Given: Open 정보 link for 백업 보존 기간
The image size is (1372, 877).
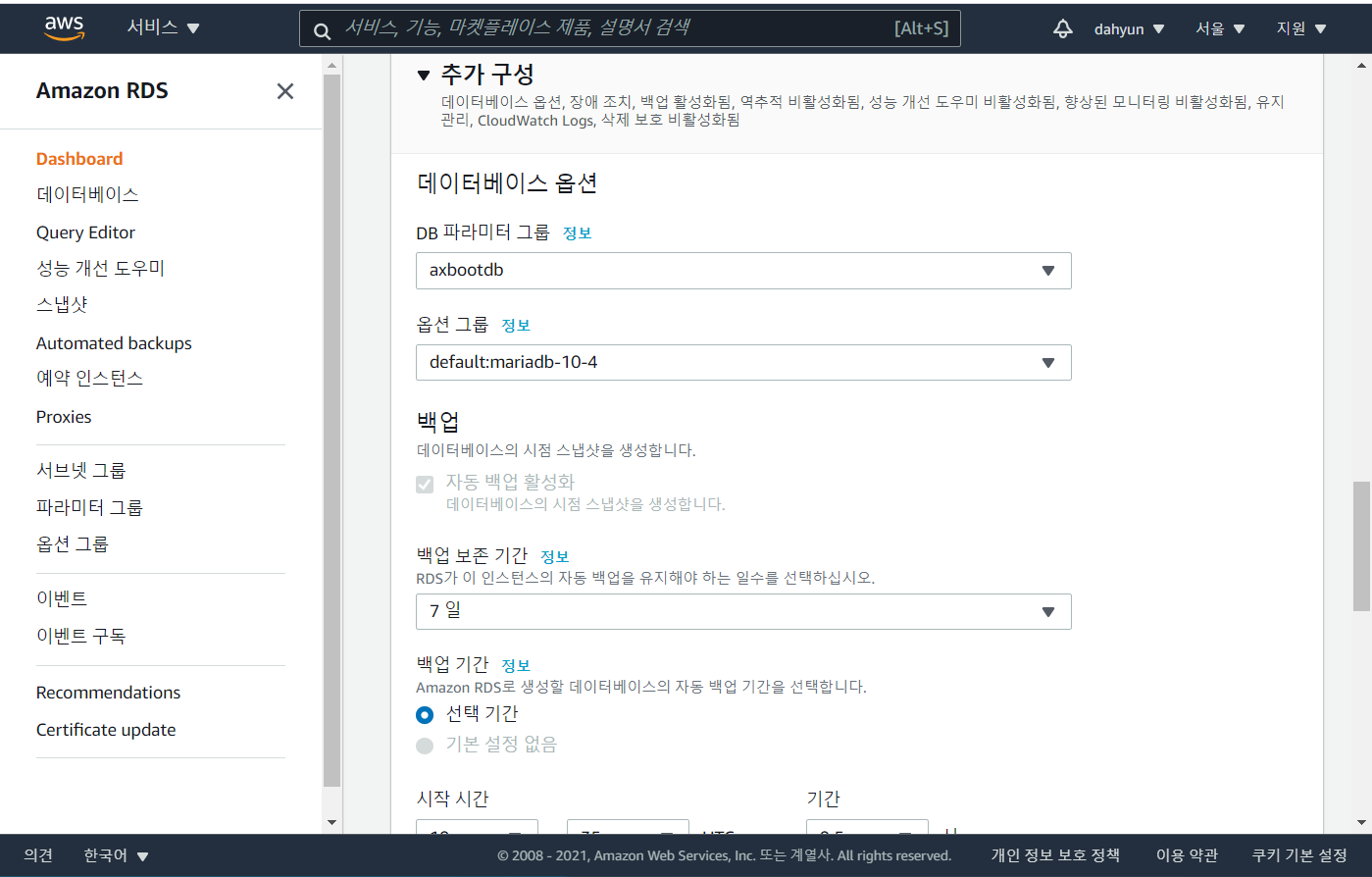Looking at the screenshot, I should point(554,557).
